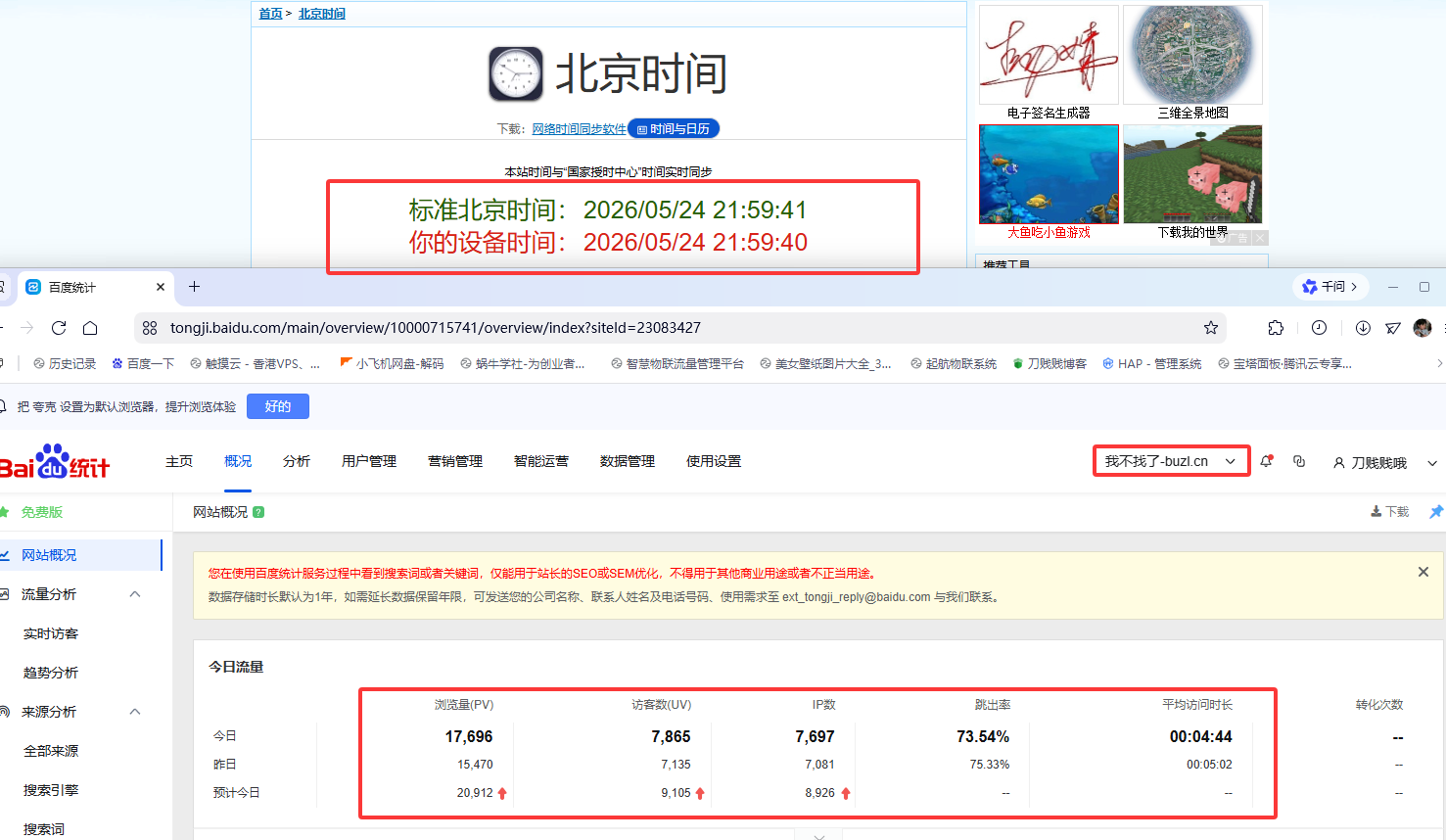
Task: Click the pin icon beside 下载
Action: tap(1436, 512)
